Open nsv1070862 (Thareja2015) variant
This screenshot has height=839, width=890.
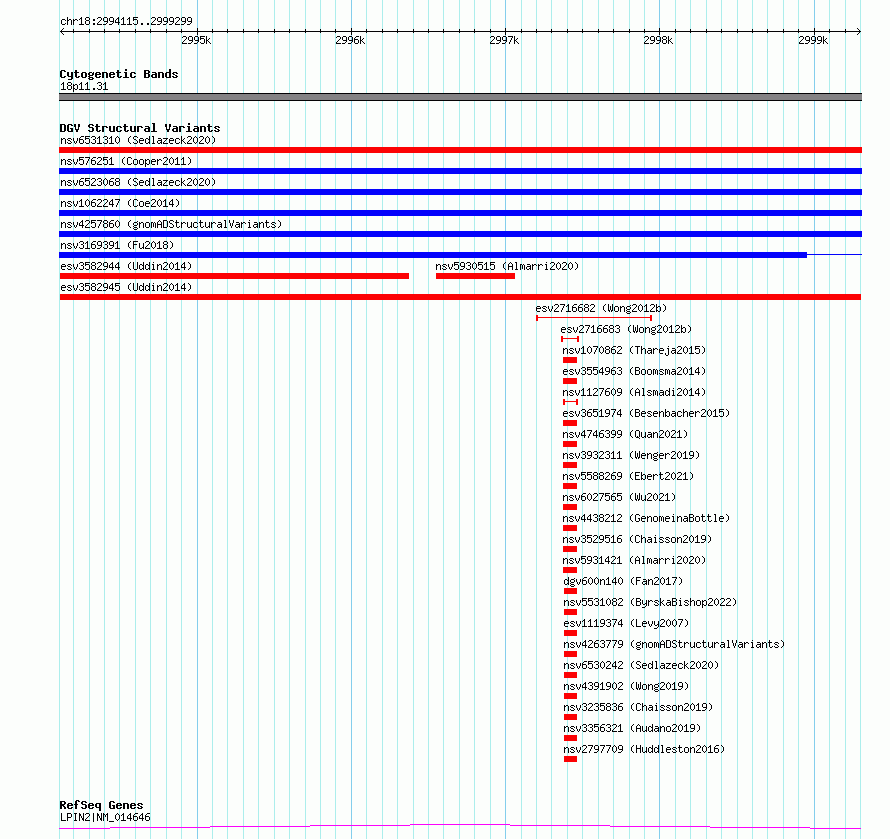pos(634,350)
